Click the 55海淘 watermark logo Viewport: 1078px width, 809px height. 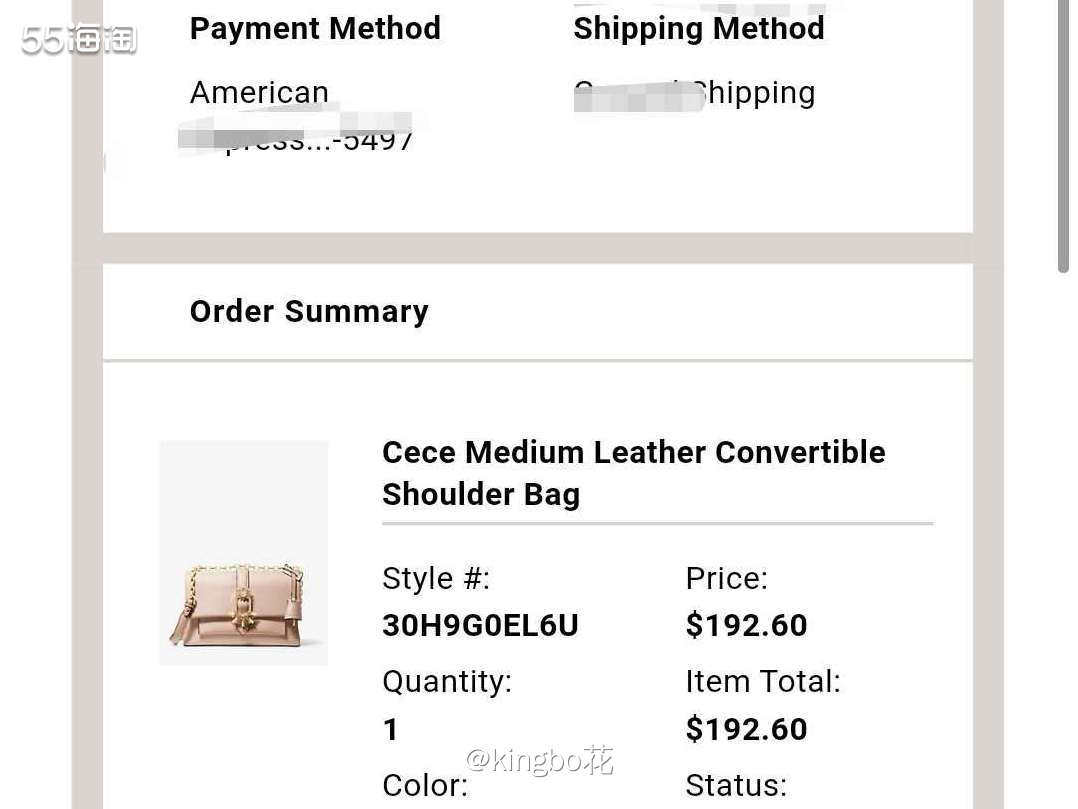coord(79,39)
